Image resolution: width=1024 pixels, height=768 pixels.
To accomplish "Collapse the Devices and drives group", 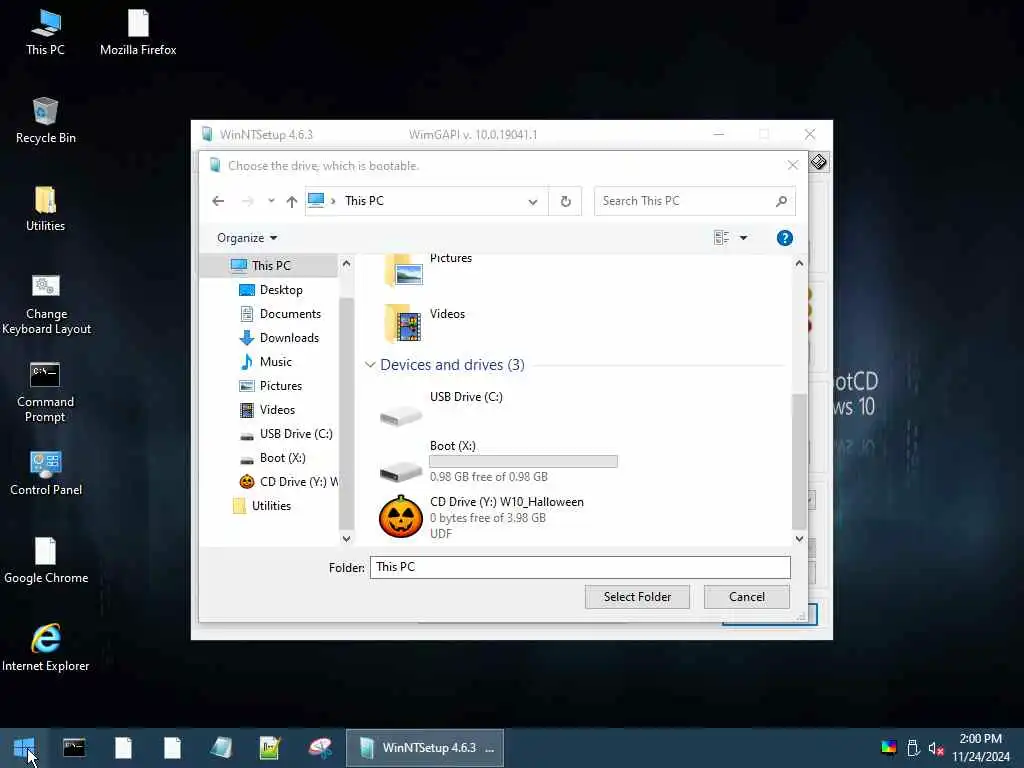I will point(370,364).
